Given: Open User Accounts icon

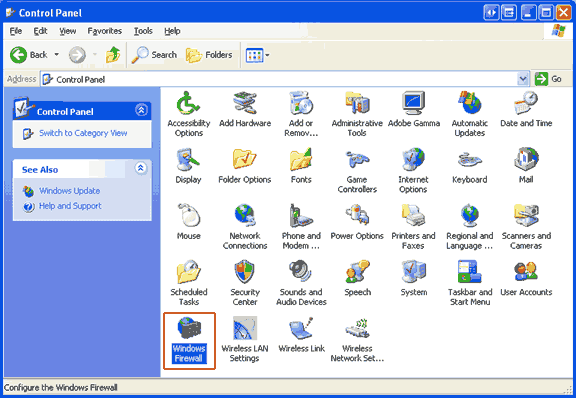Looking at the screenshot, I should pos(526,278).
